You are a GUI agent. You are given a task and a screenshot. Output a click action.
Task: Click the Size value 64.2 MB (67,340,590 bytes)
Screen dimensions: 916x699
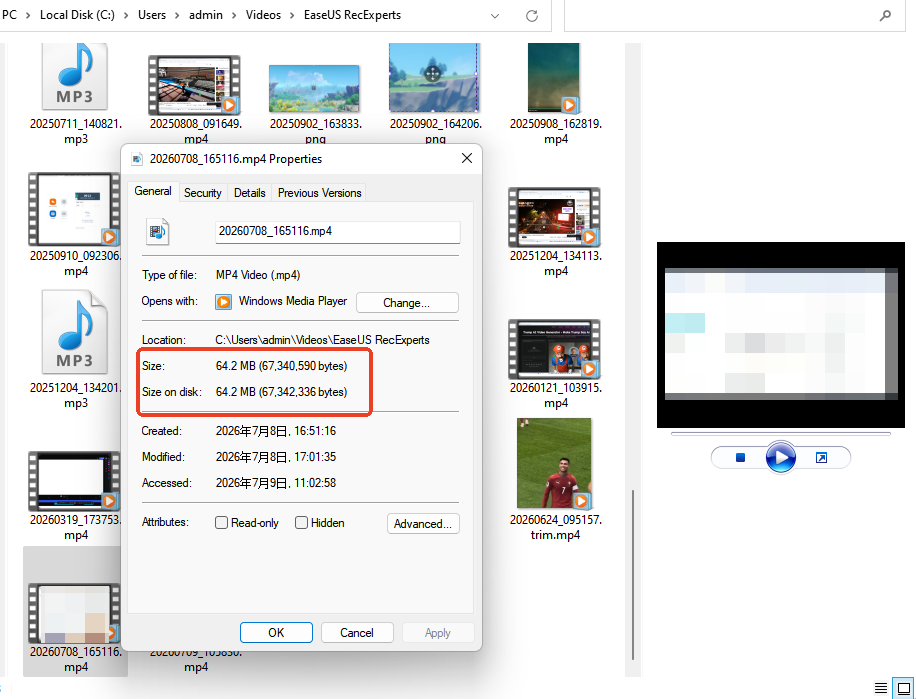(x=281, y=366)
